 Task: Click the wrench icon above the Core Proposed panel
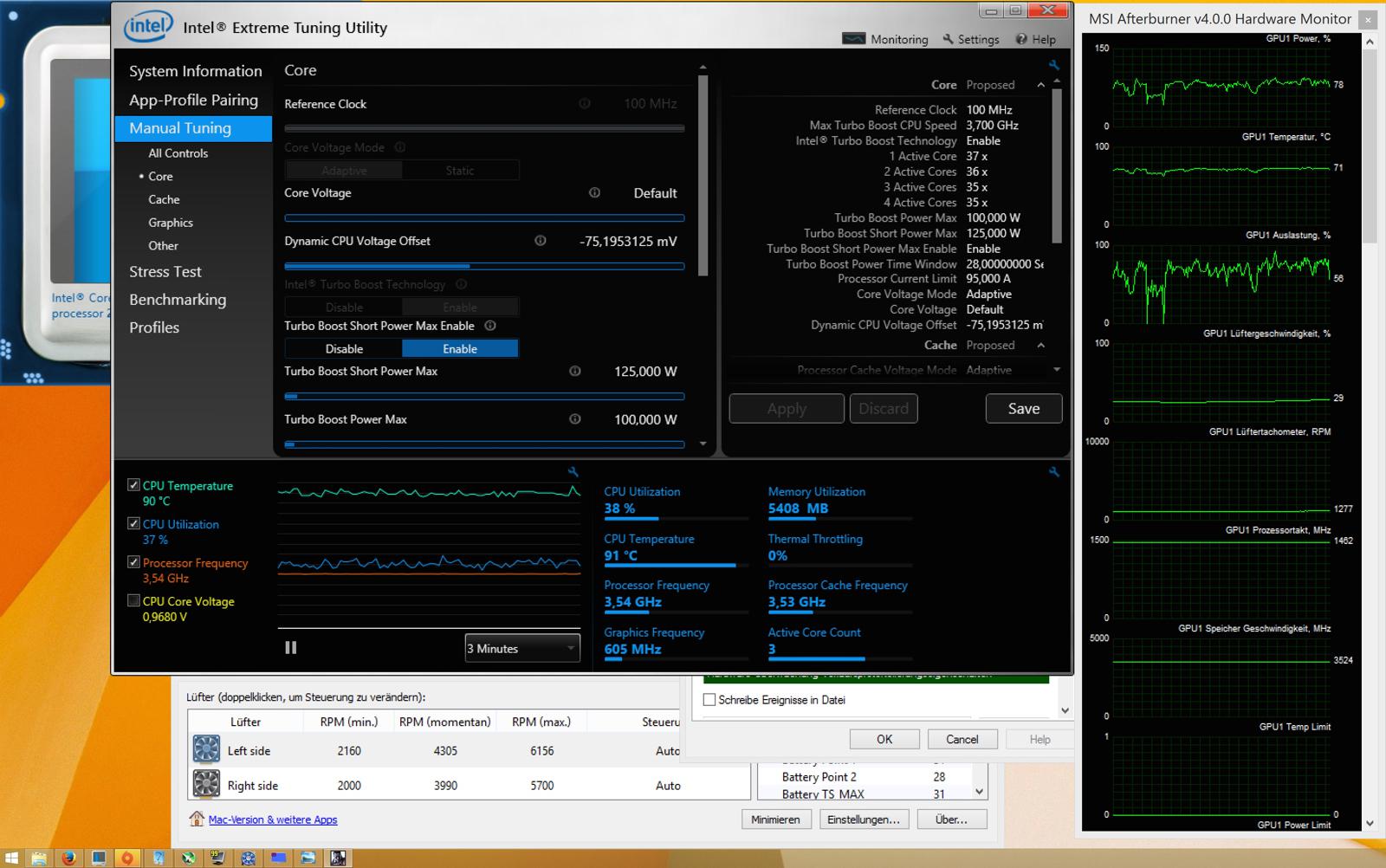tap(1053, 65)
